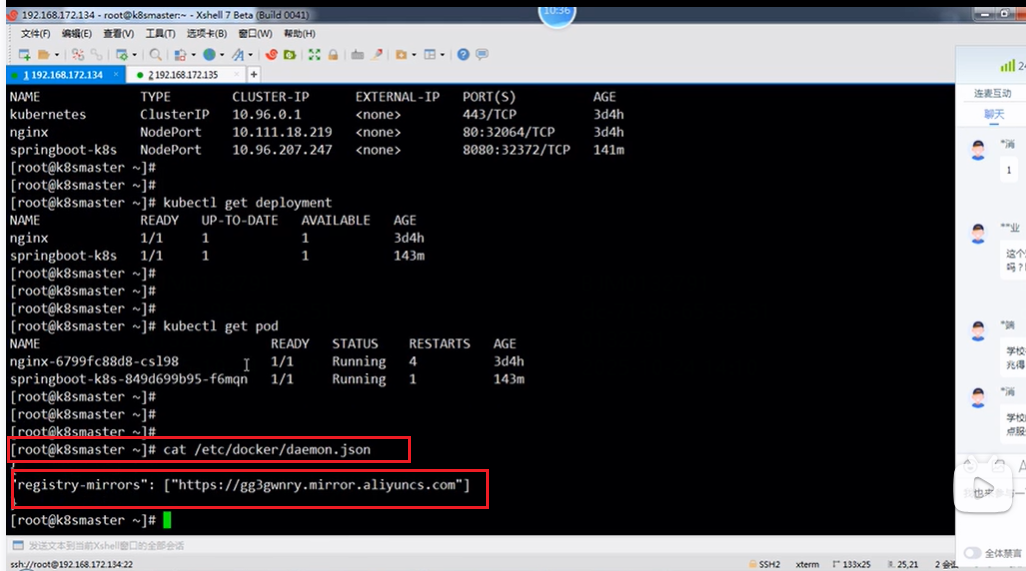
Task: Switch to session tab 1 192.168.172.134
Action: point(63,75)
